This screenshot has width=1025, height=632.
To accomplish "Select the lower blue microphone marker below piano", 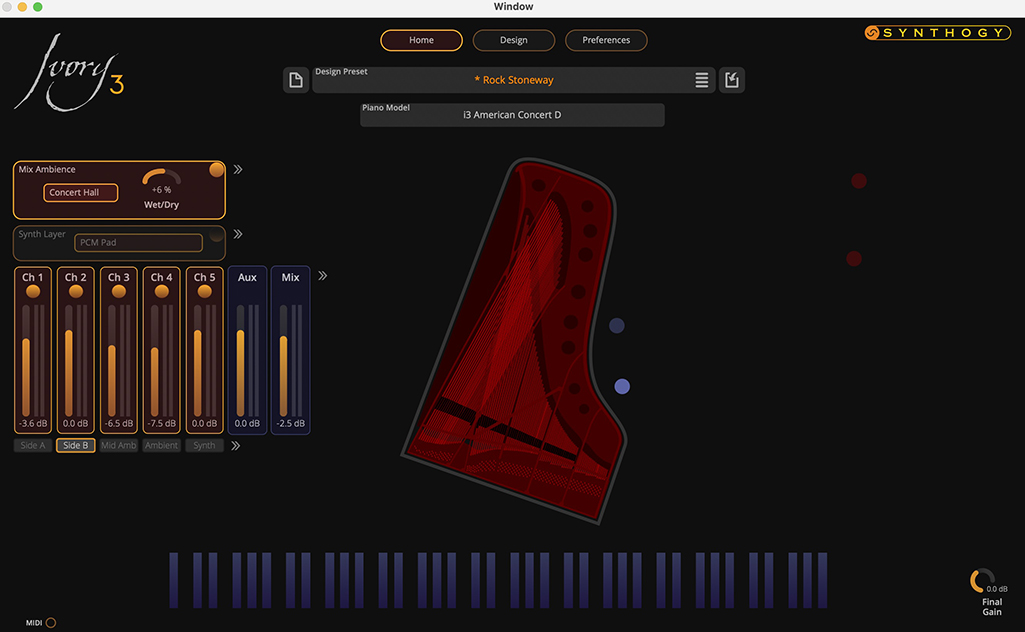I will coord(622,385).
